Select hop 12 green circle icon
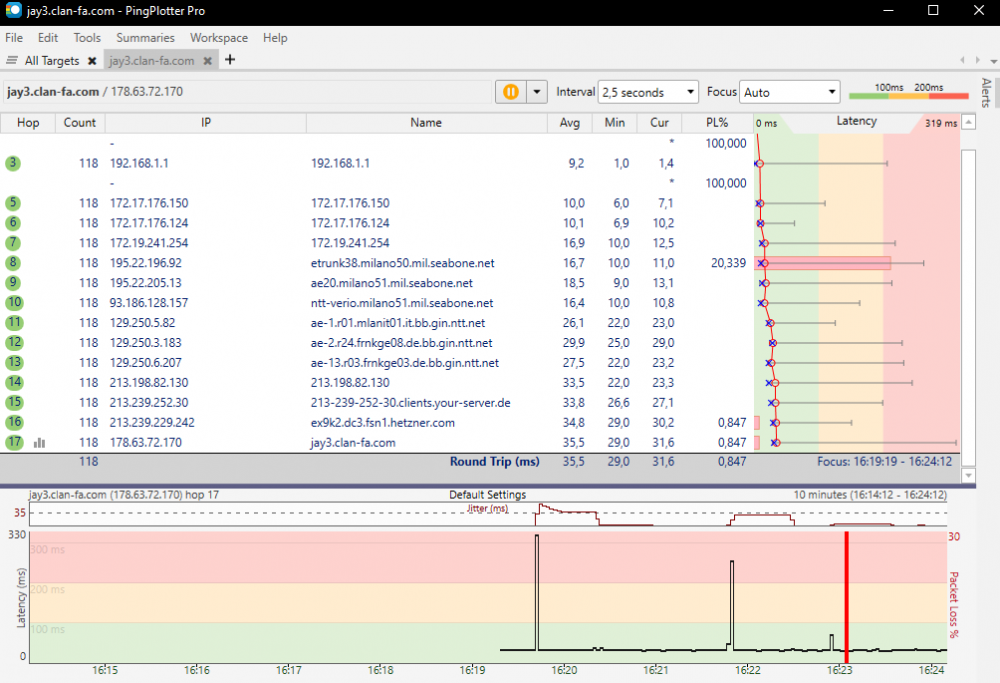The image size is (1000, 683). coord(14,342)
